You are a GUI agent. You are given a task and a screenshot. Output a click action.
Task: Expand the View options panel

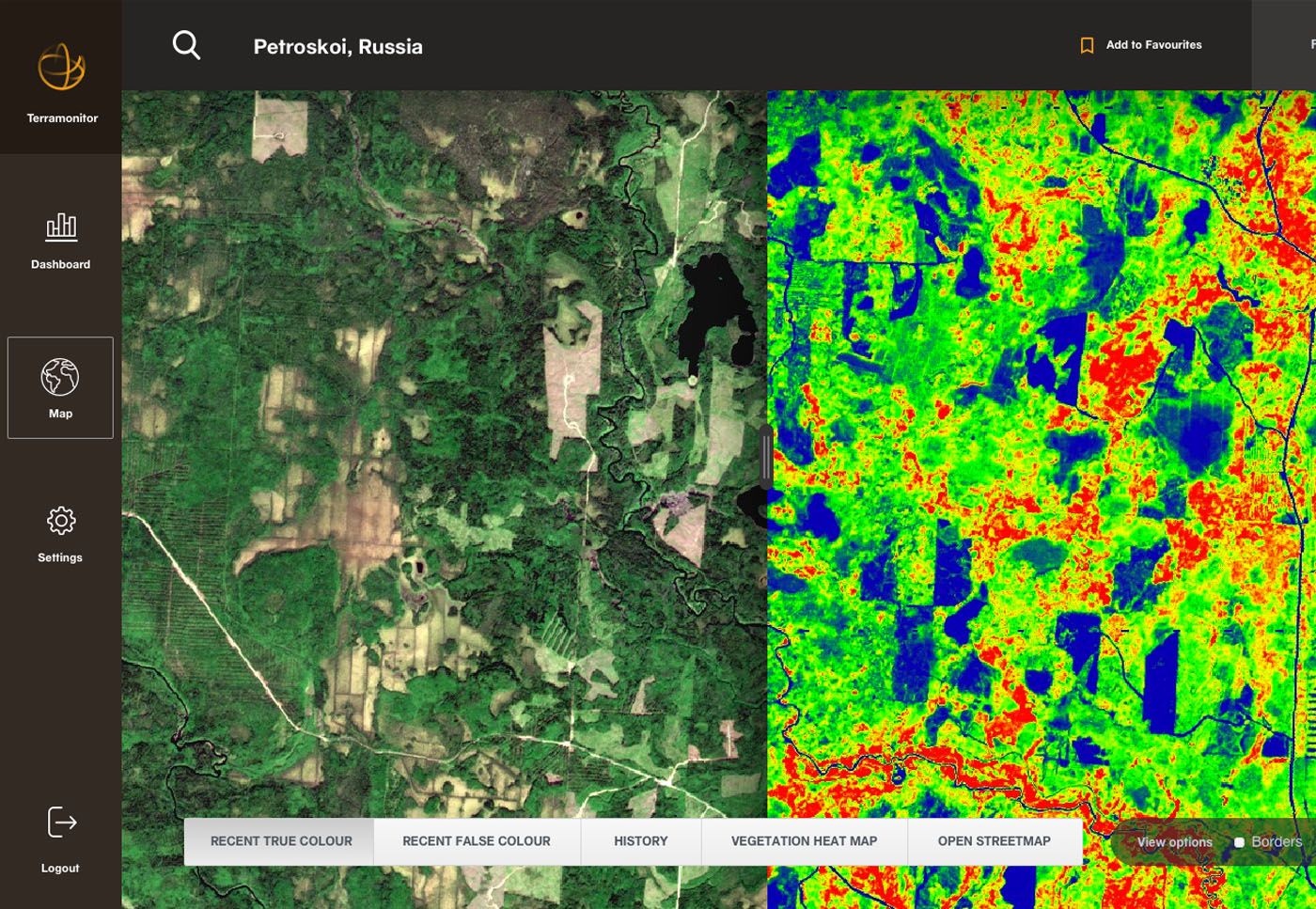[1174, 842]
